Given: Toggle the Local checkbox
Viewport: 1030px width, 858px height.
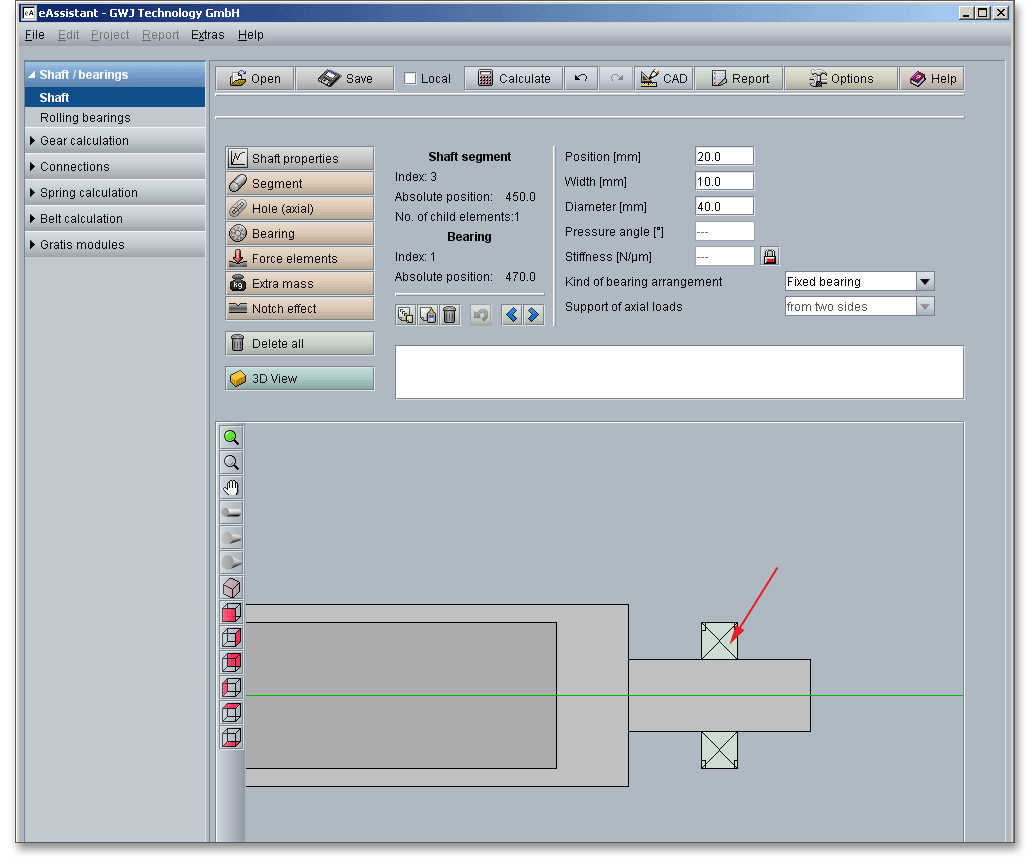Looking at the screenshot, I should tap(410, 79).
